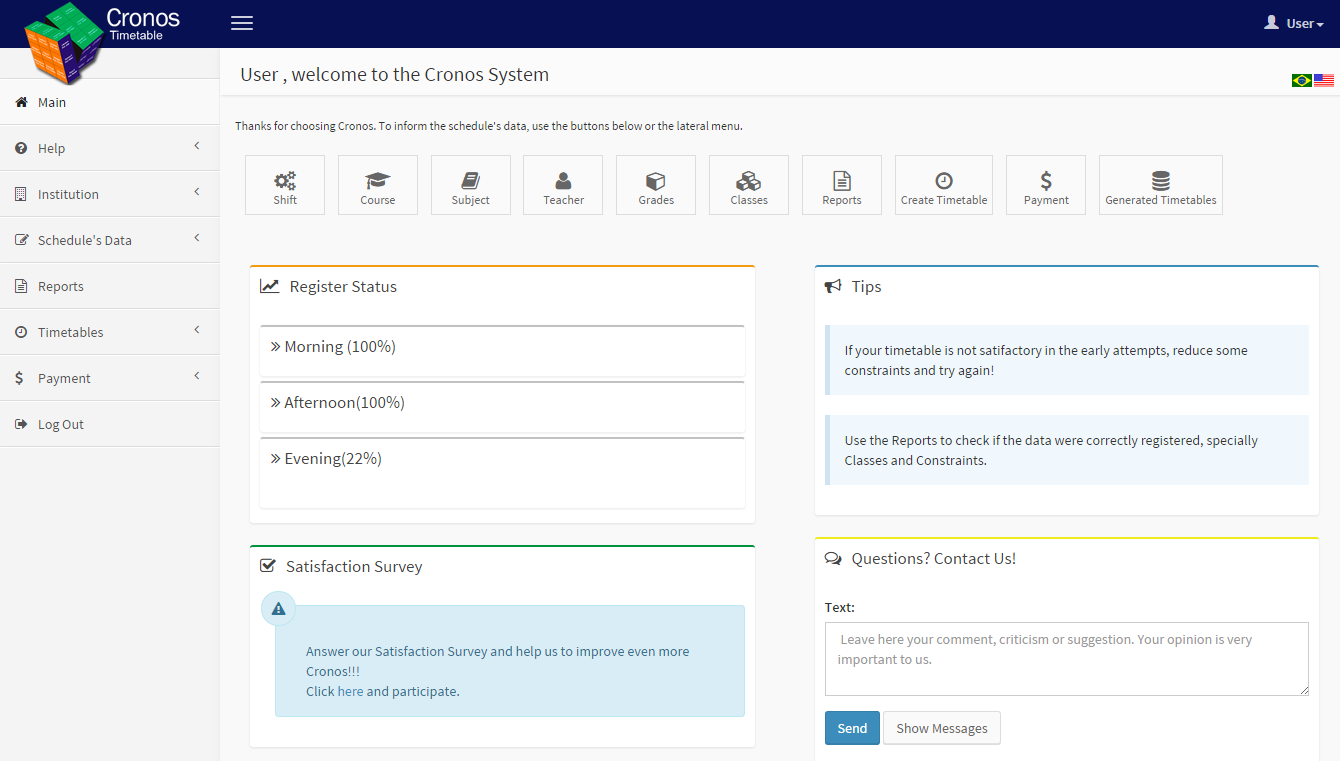Open the User dropdown menu

(1294, 23)
